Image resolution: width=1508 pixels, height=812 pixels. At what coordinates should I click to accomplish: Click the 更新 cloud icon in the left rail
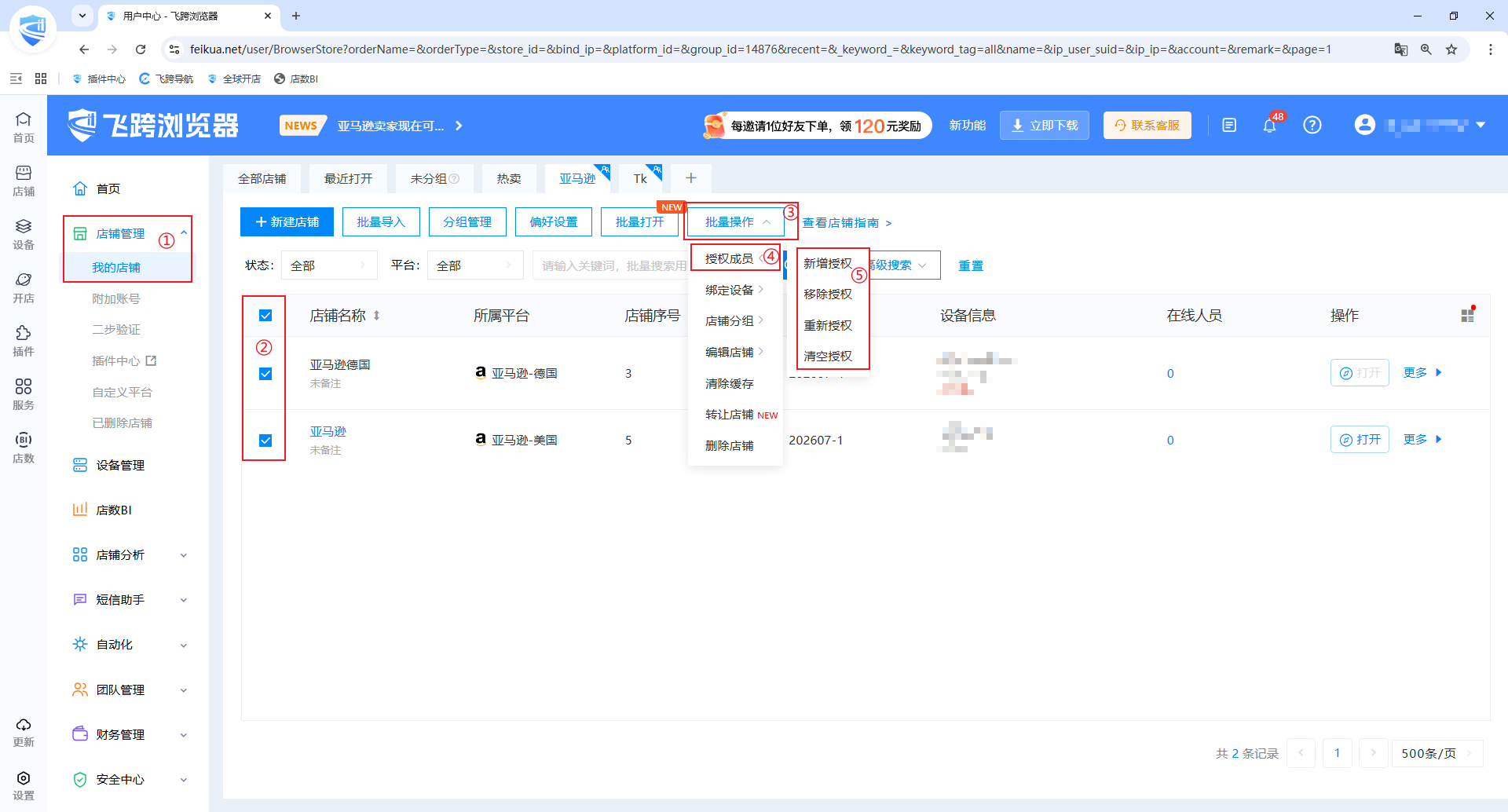pos(24,732)
